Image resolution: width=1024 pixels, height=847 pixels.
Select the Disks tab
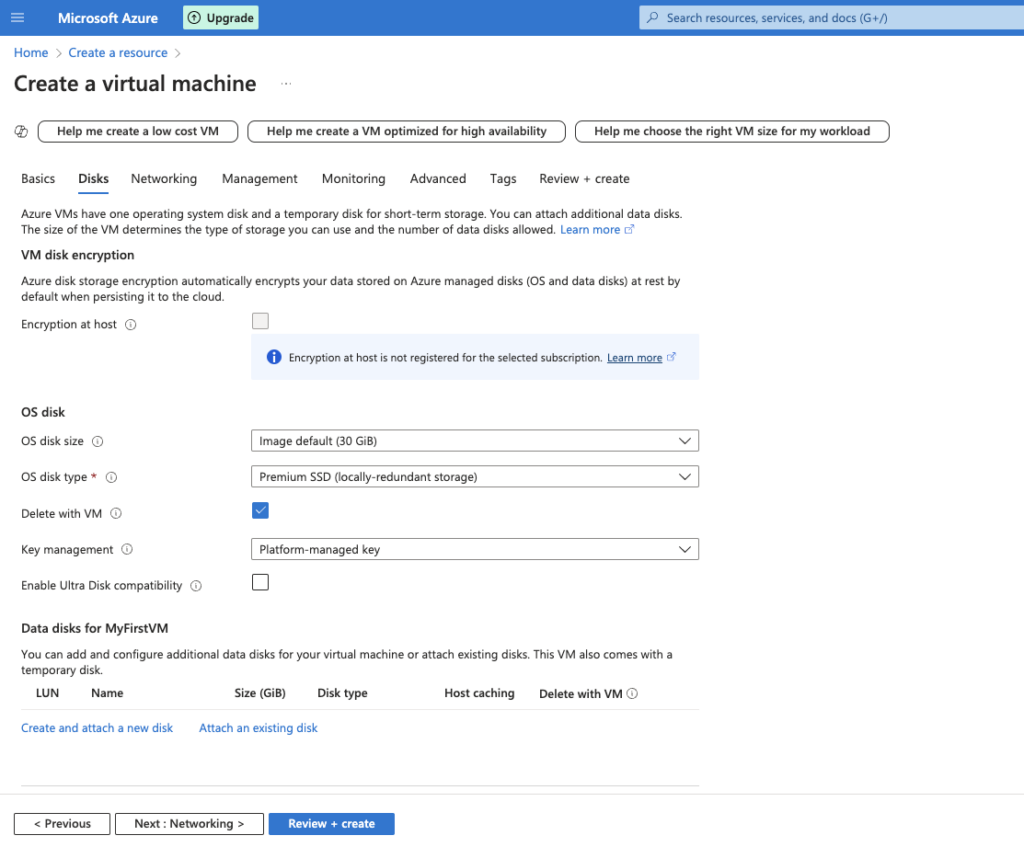(x=93, y=179)
